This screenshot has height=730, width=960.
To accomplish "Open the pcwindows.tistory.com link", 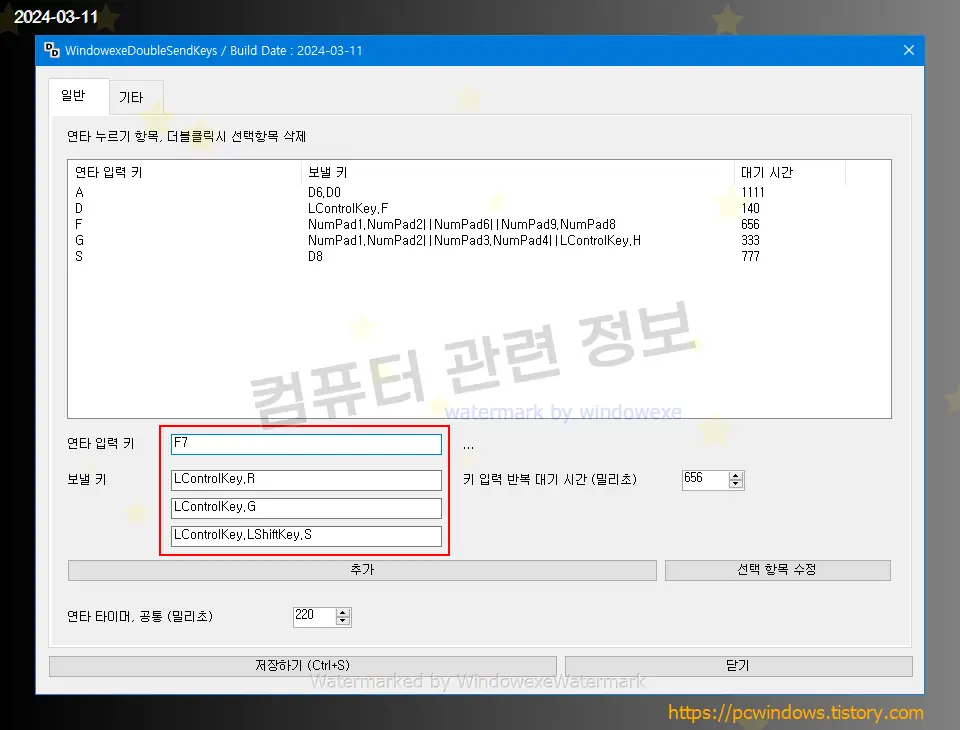I will (795, 712).
